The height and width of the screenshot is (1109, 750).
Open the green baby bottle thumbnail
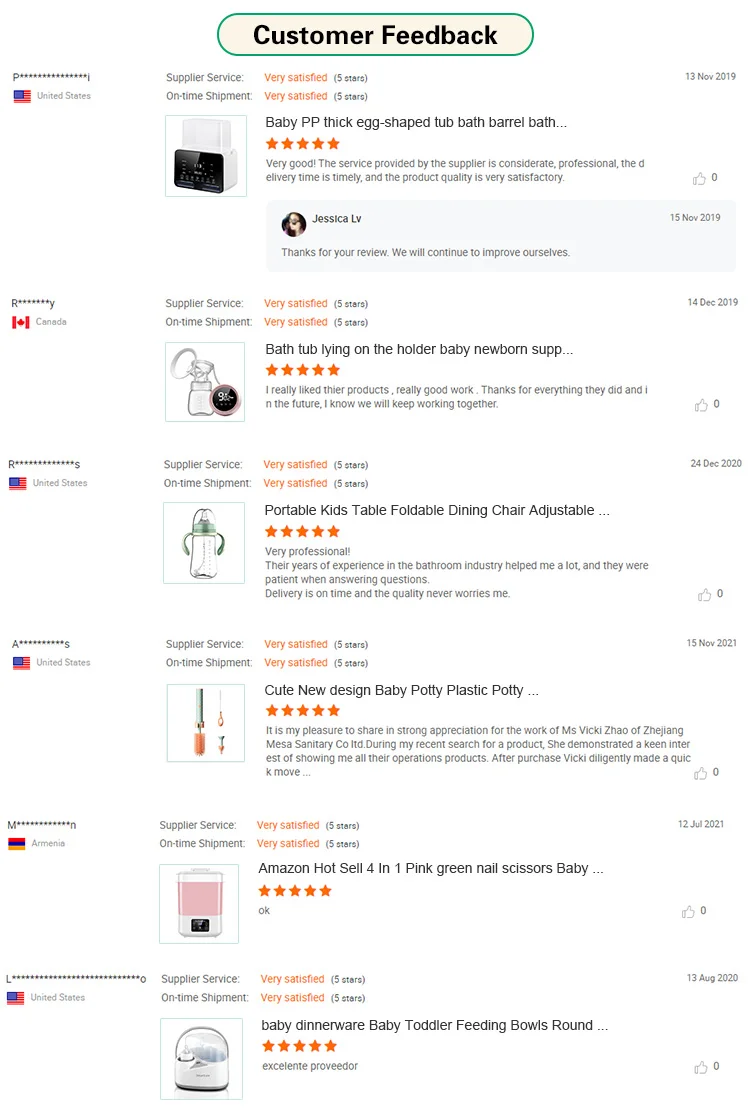pyautogui.click(x=204, y=543)
